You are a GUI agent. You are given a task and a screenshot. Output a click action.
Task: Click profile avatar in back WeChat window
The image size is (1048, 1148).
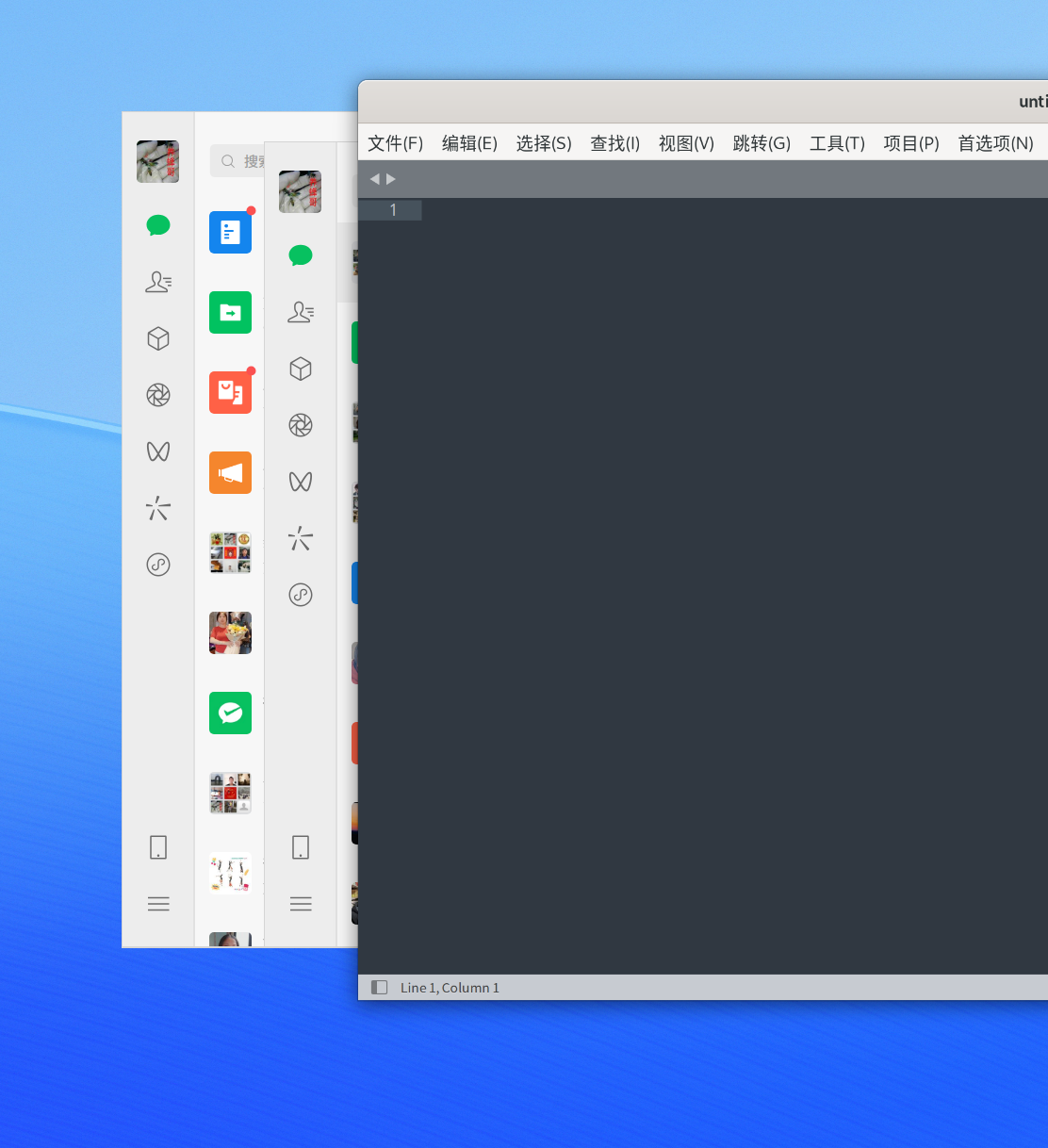click(157, 161)
